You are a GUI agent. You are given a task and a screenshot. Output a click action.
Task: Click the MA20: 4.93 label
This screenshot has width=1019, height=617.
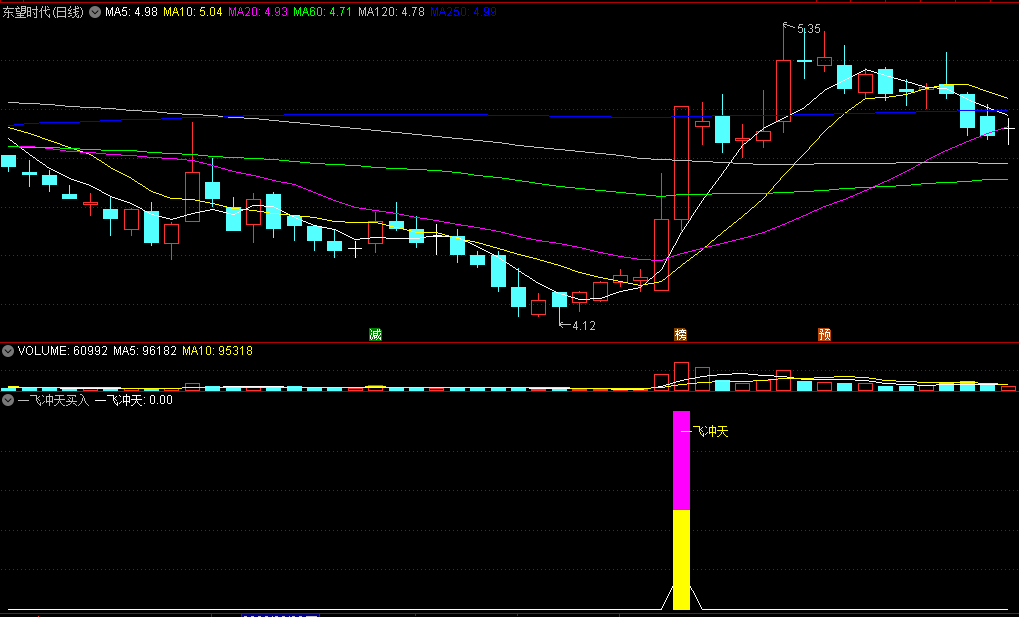coord(258,12)
